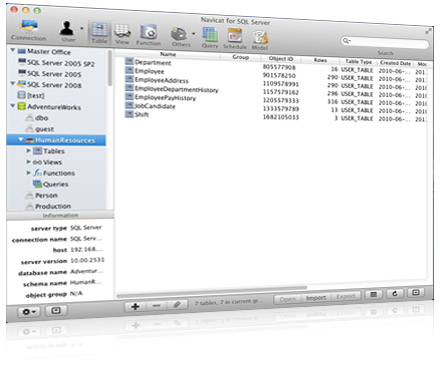Open the Others dropdown arrow
This screenshot has height=370, width=440.
pyautogui.click(x=194, y=34)
